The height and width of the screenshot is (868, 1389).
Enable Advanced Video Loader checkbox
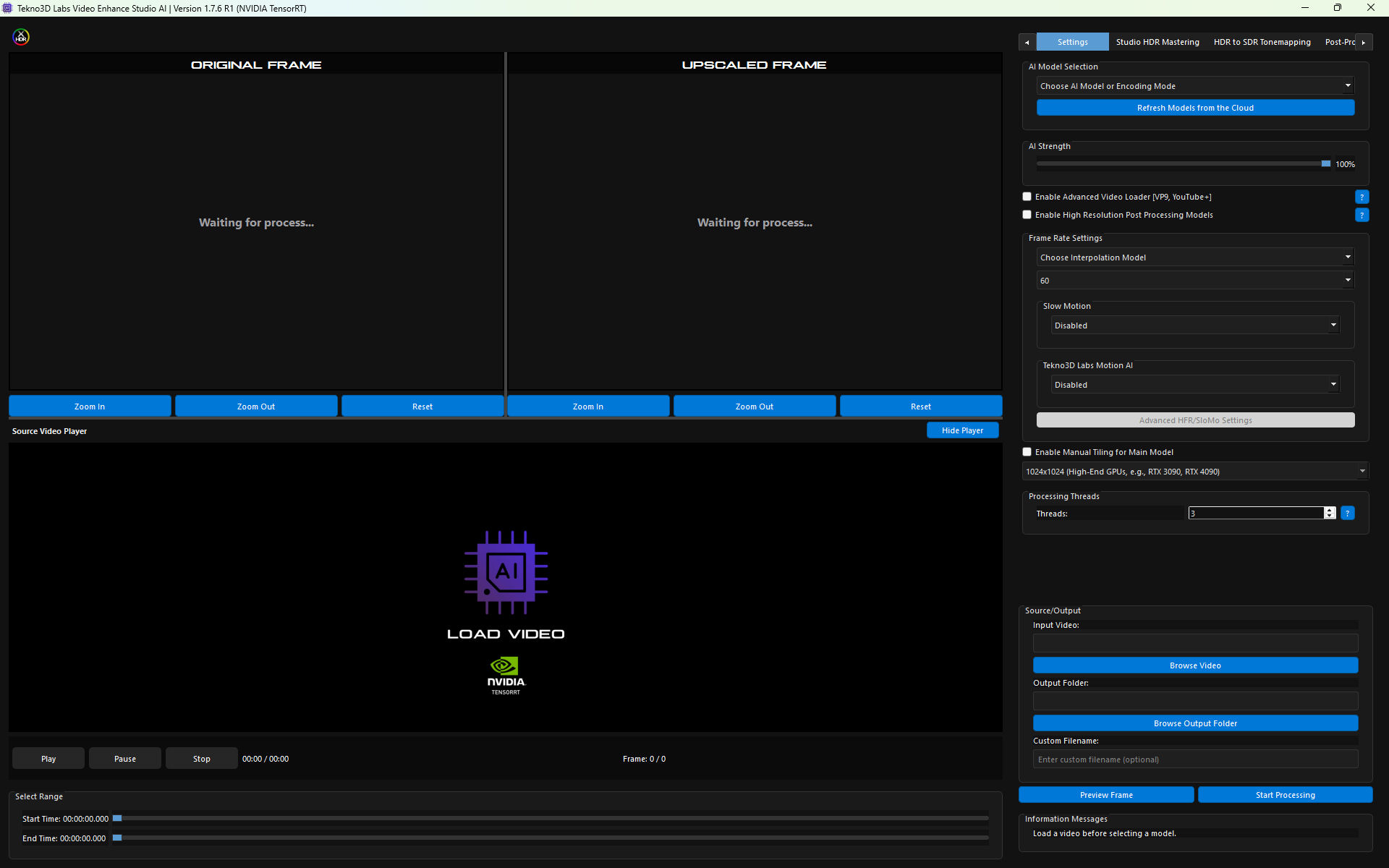click(1027, 197)
